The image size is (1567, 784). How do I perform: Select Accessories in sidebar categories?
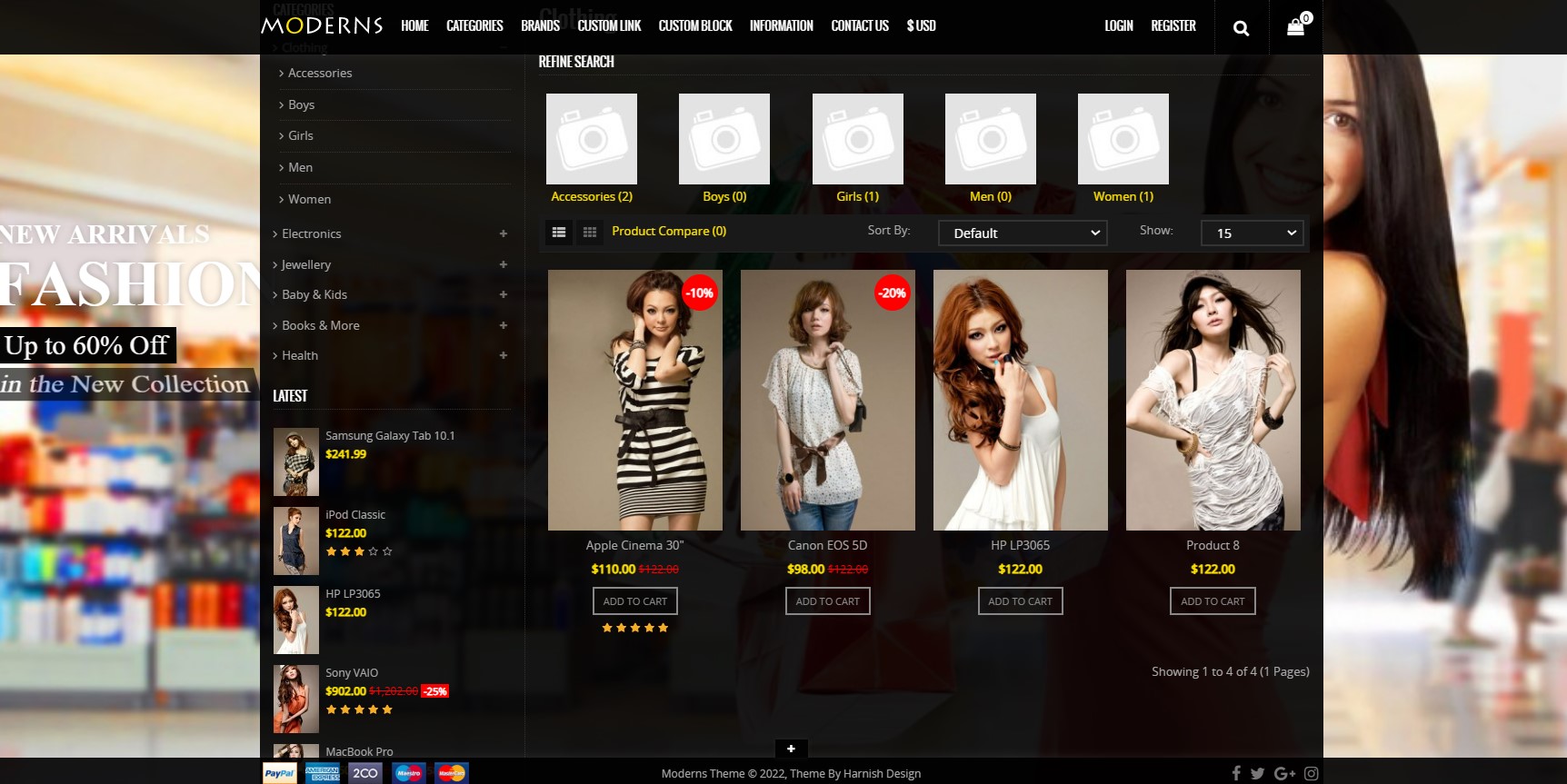click(320, 73)
